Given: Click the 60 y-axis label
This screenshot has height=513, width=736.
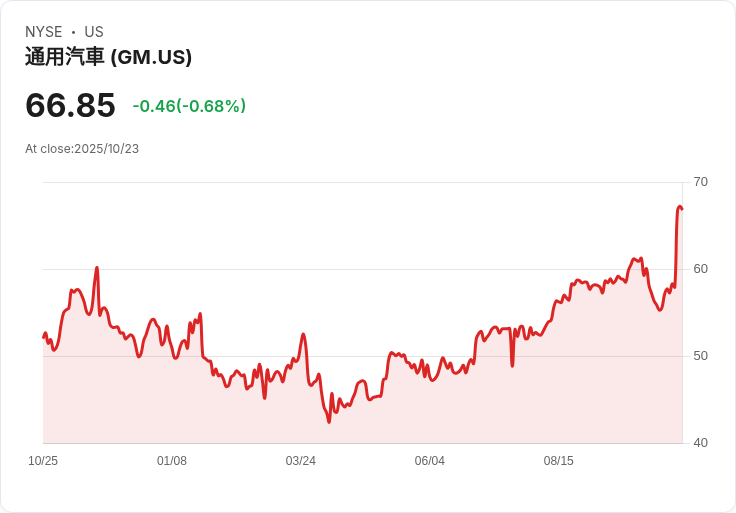Looking at the screenshot, I should pos(700,269).
